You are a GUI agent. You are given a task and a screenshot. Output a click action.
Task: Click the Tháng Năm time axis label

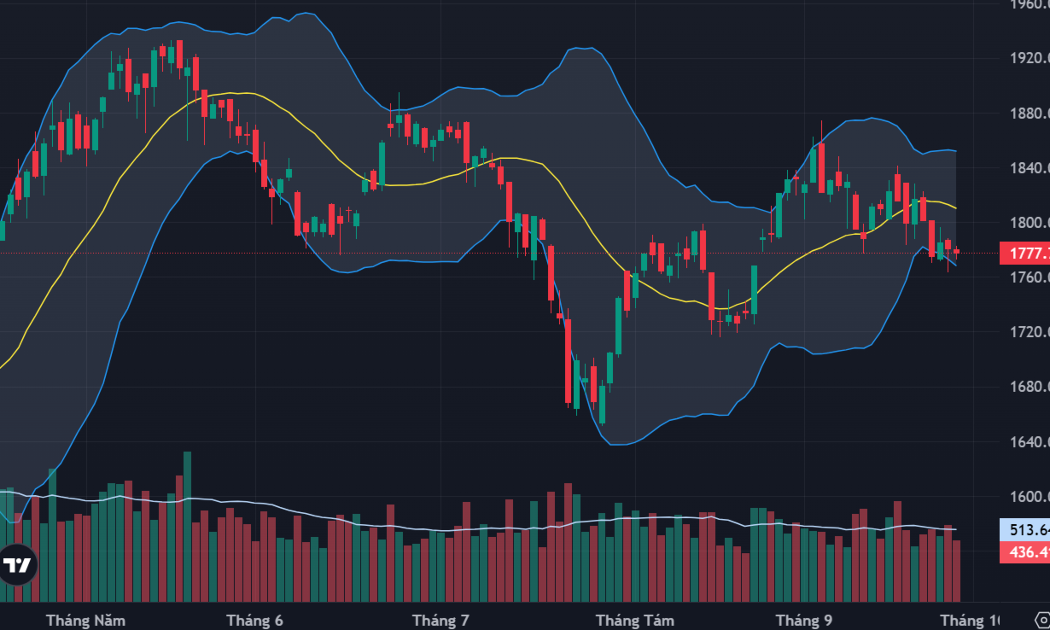coord(86,621)
